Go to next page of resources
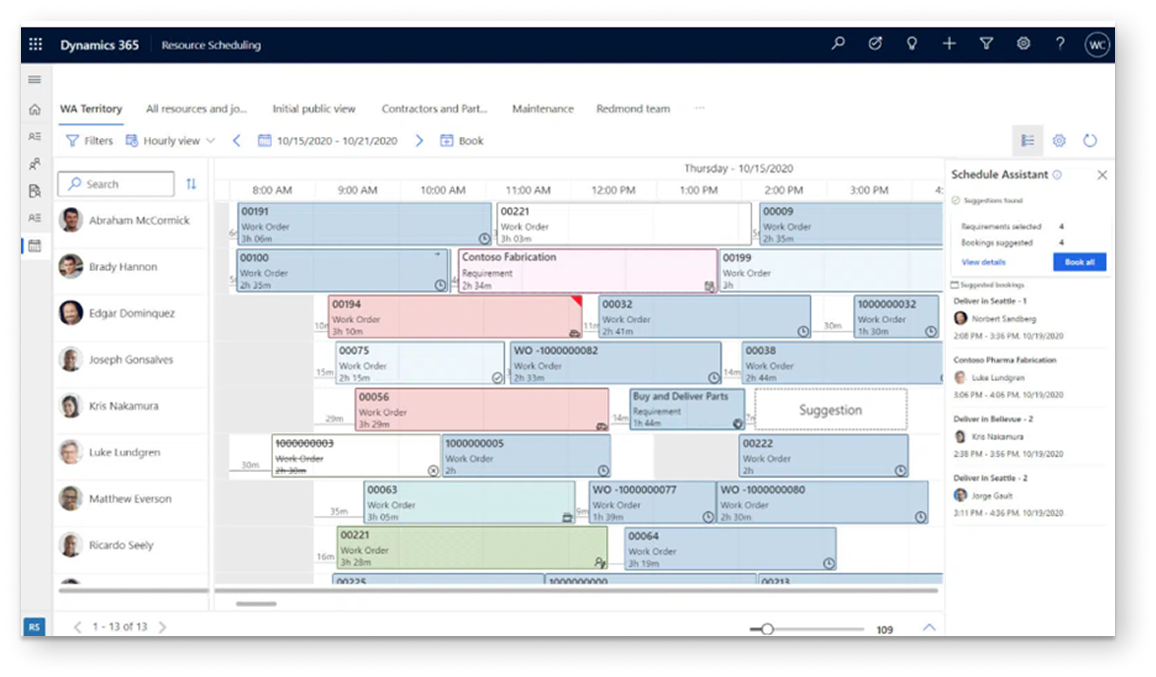1156x677 pixels. pos(162,627)
